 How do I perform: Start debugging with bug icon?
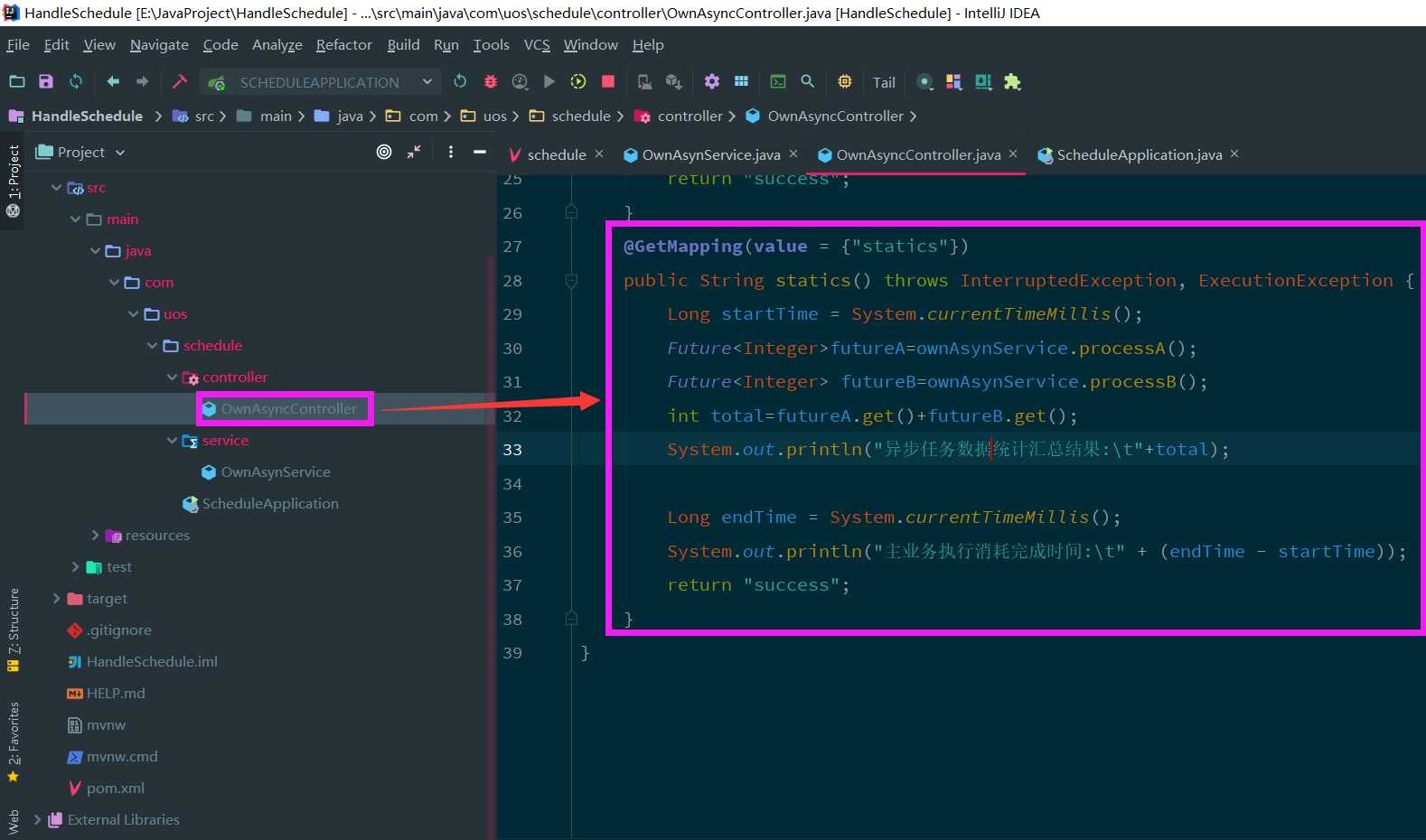[x=491, y=81]
